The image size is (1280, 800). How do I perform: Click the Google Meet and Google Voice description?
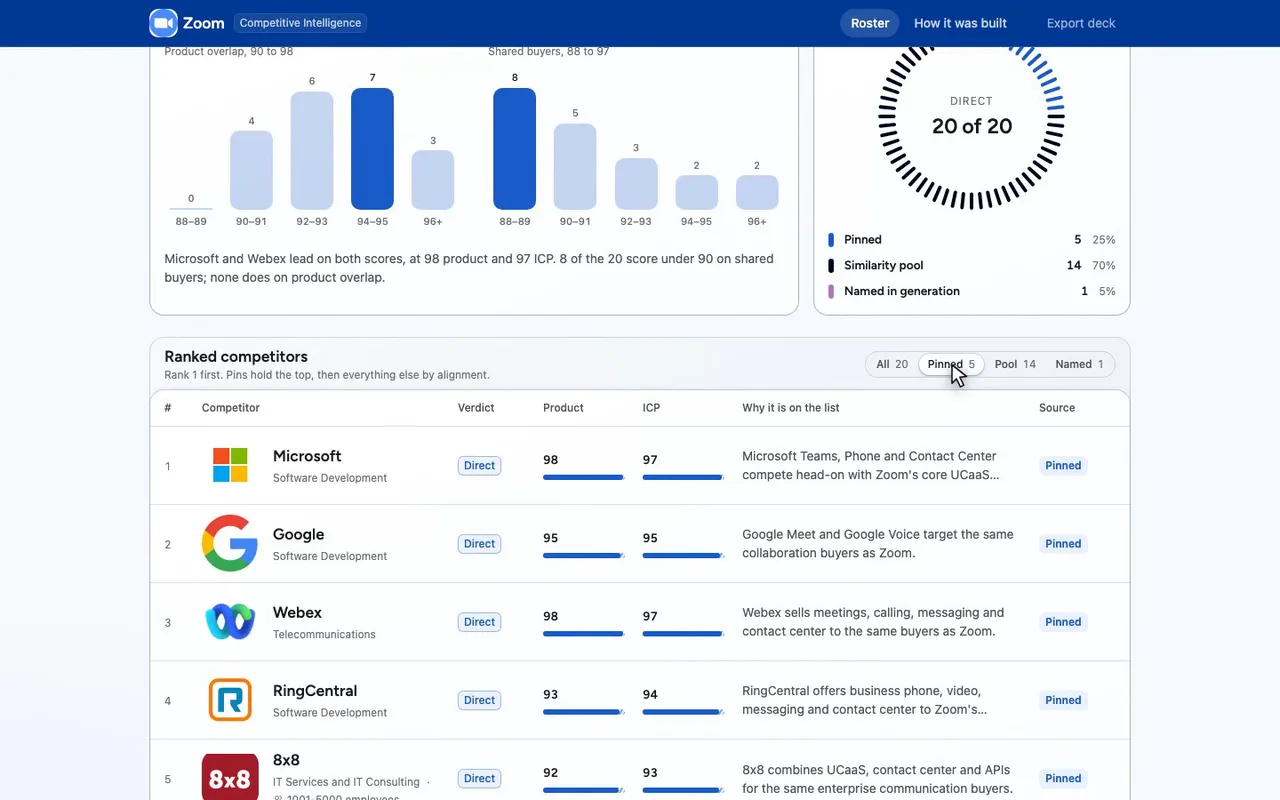[878, 544]
